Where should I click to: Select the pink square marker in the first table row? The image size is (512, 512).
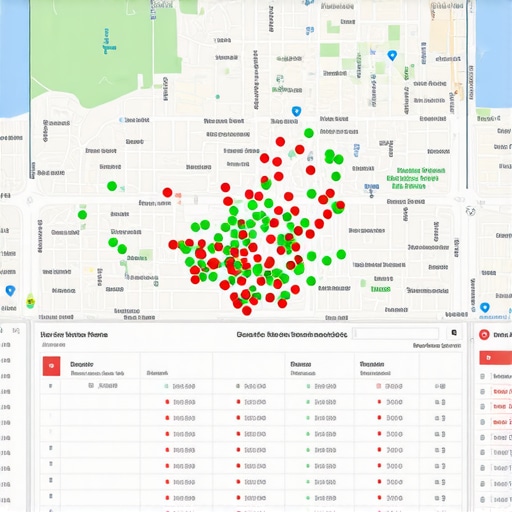point(378,386)
